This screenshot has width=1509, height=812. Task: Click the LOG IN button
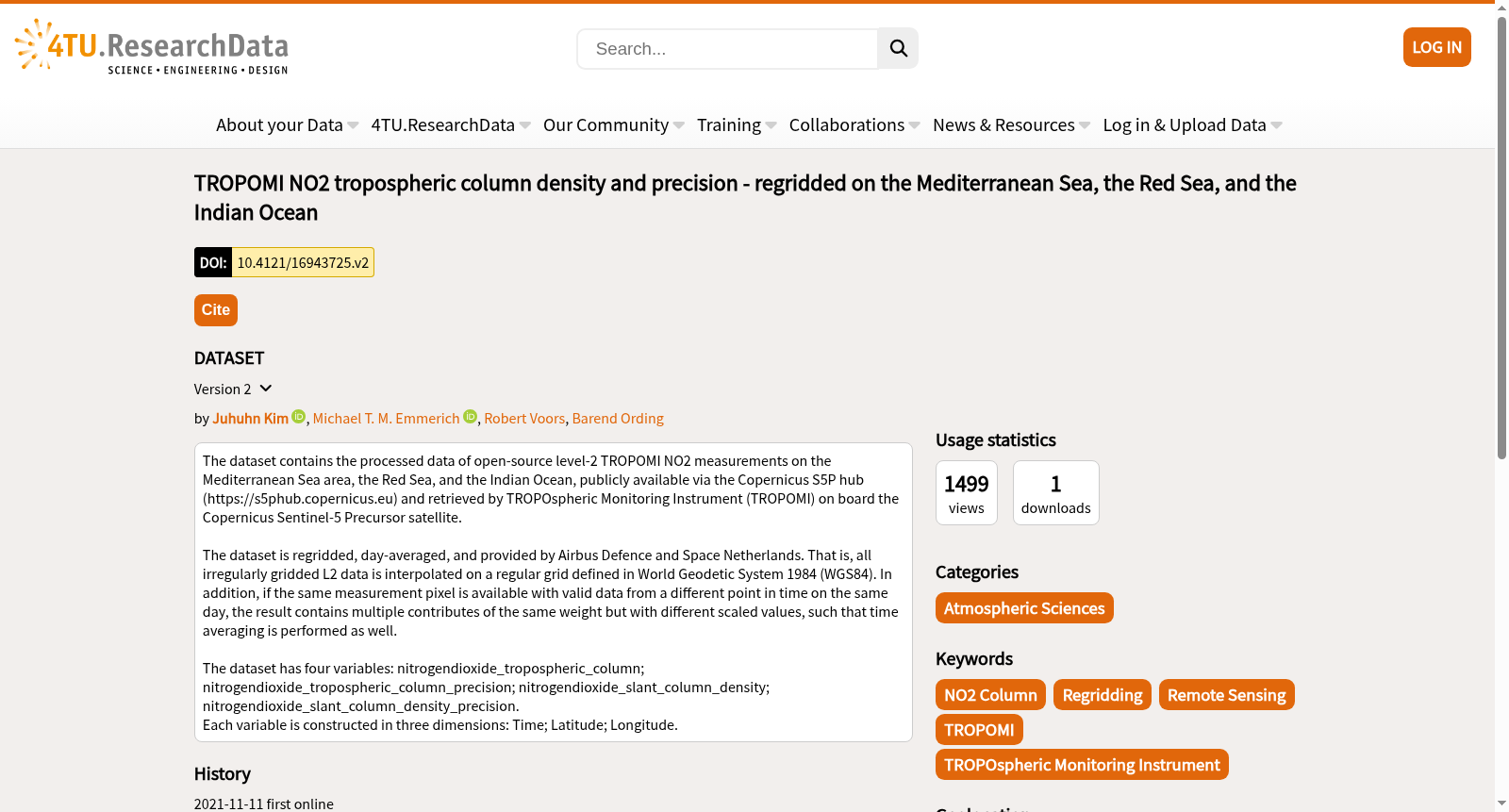(1436, 47)
